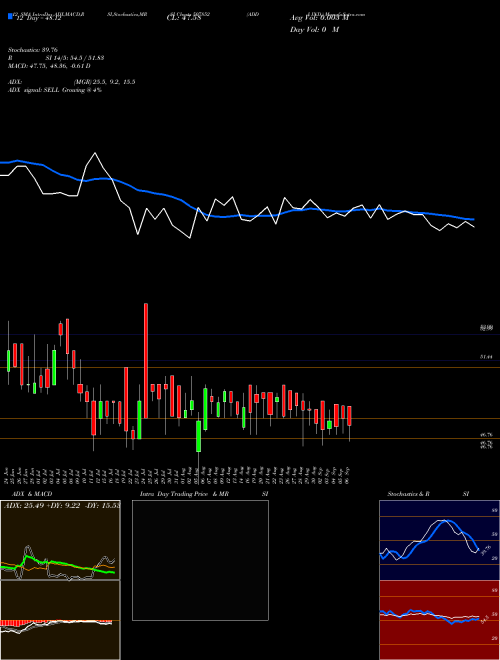Click the blue 12 Day SMA legend square
This screenshot has height=660, width=500.
pos(10,16)
